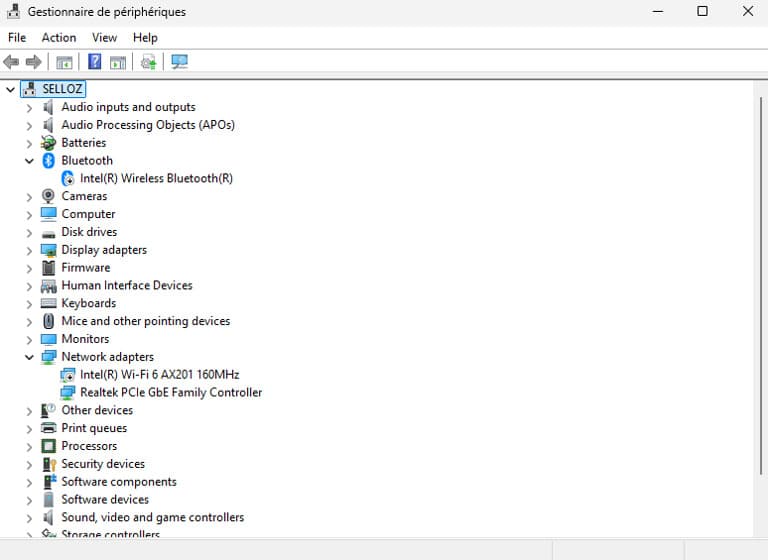This screenshot has height=560, width=768.
Task: Open the View menu
Action: (104, 37)
